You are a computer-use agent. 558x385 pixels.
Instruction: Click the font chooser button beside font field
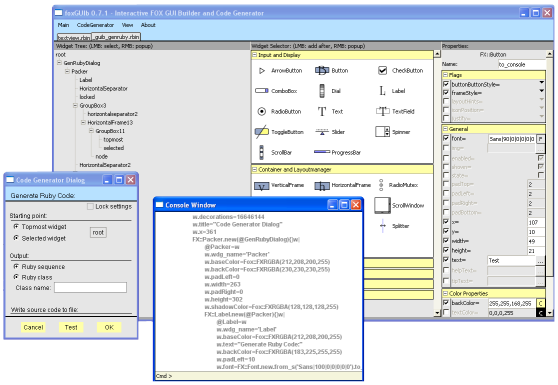click(540, 139)
